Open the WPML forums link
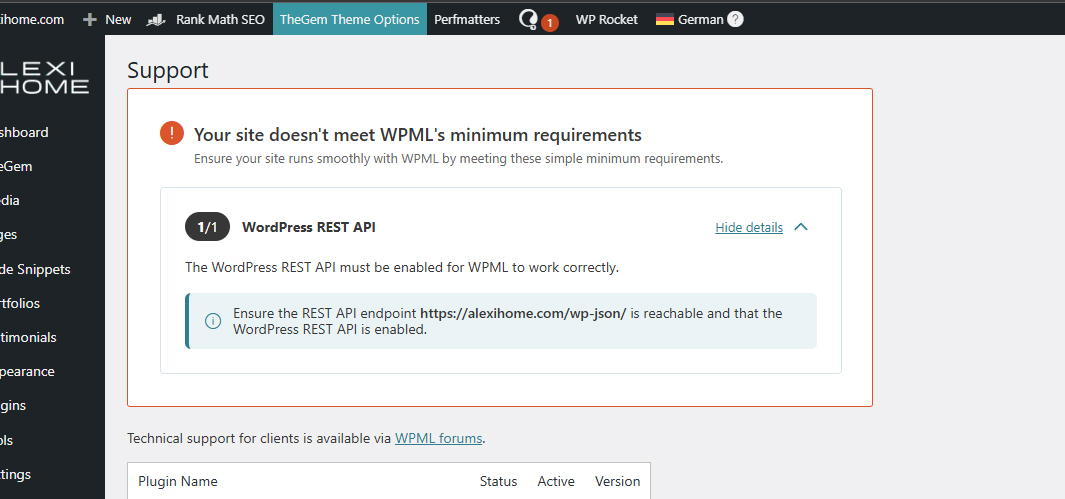This screenshot has width=1065, height=499. 438,438
